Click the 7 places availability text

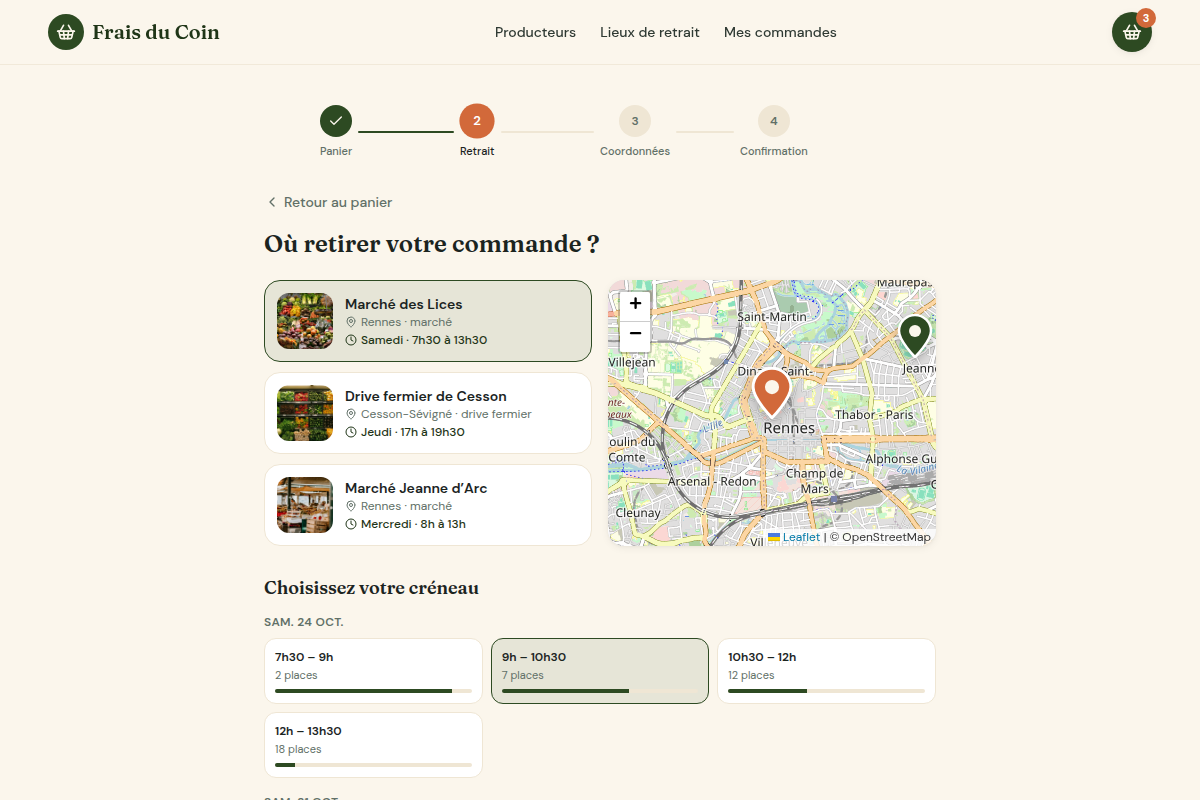[523, 675]
